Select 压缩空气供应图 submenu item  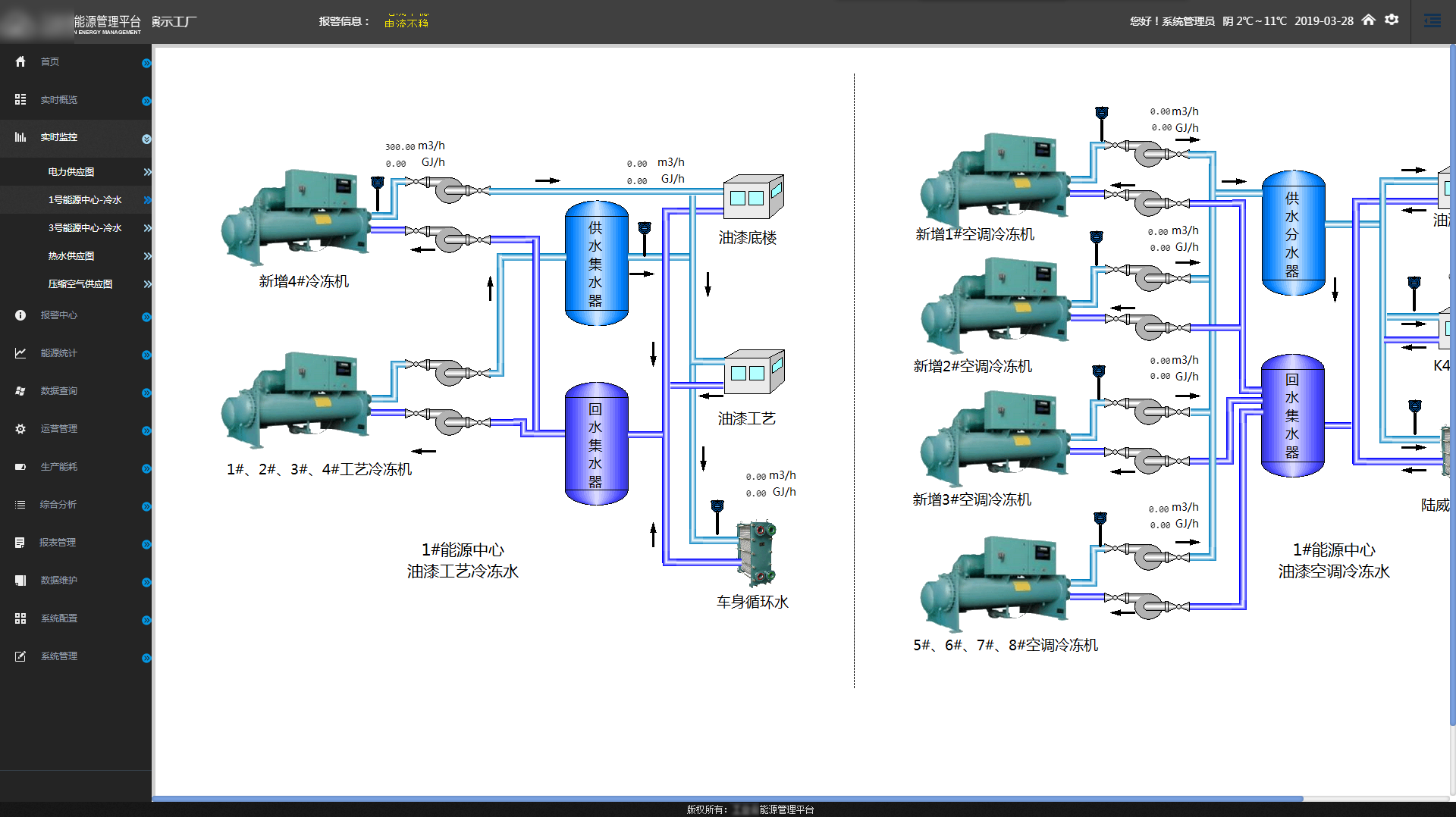pyautogui.click(x=76, y=284)
